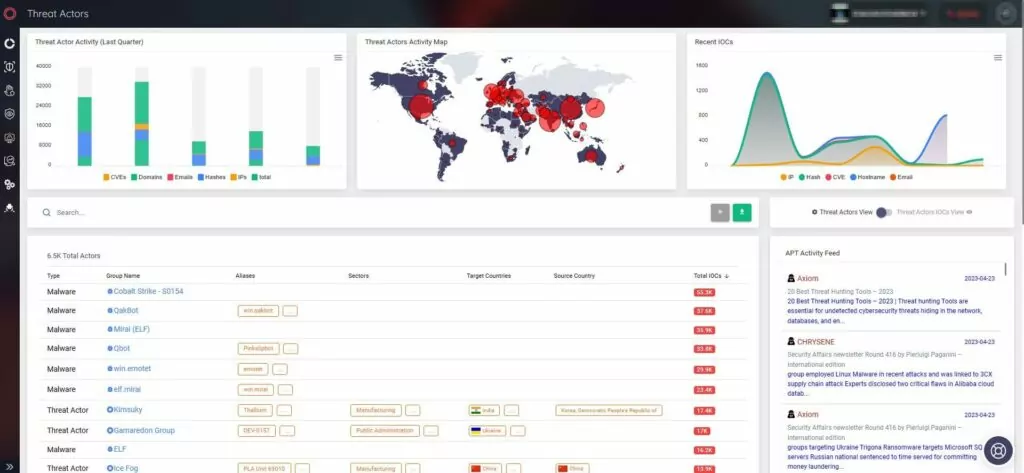Toggle IPs legend in activity chart

(x=239, y=177)
